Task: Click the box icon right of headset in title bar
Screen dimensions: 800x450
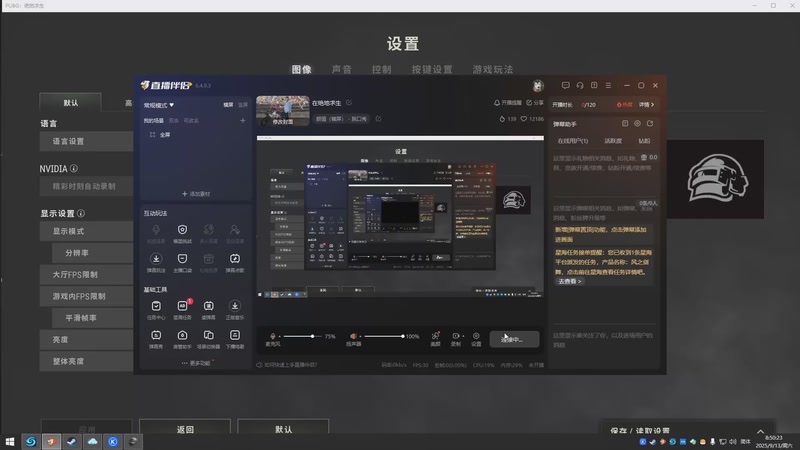Action: 594,85
